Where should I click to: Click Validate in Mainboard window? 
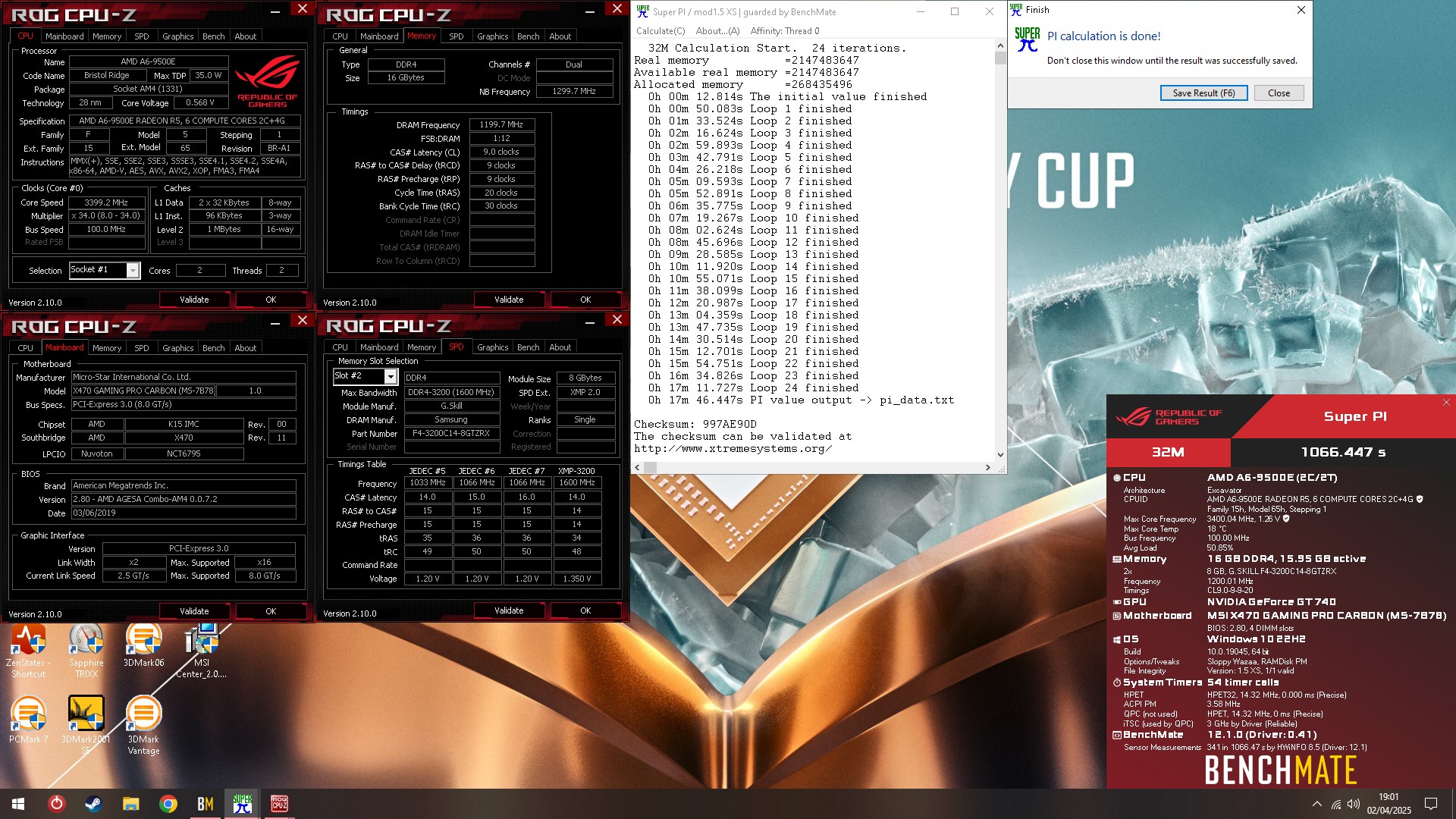click(x=194, y=611)
